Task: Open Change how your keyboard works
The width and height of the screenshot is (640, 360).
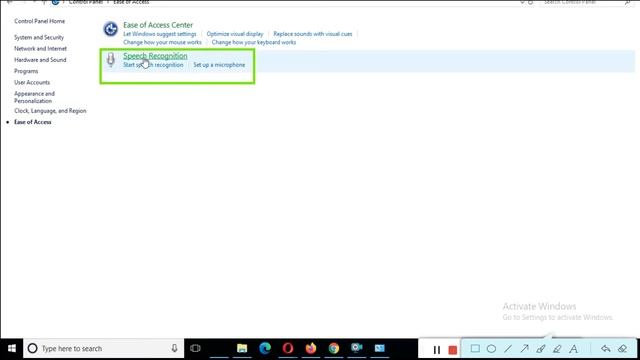Action: 254,42
